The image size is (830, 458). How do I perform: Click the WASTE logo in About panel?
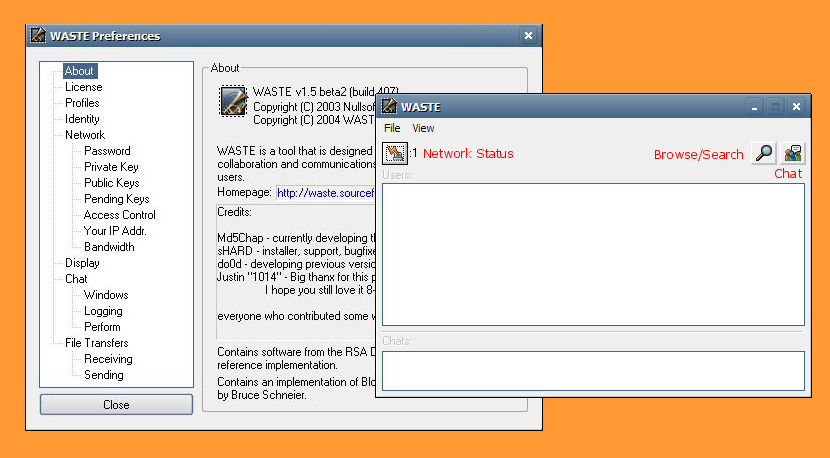(233, 101)
